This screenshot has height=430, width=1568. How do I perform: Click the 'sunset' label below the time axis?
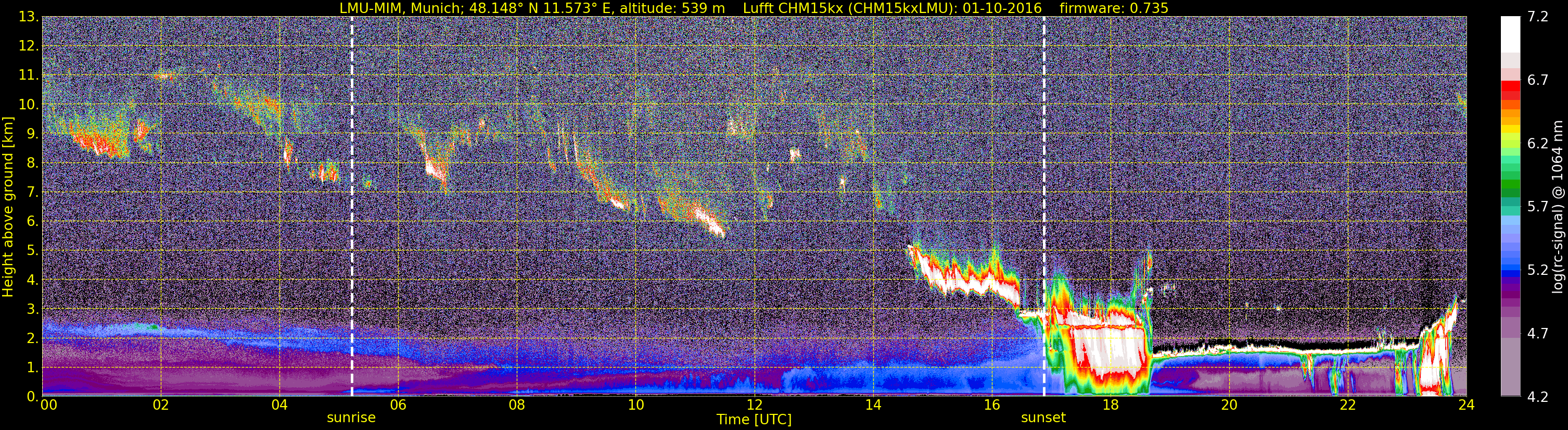click(x=1043, y=418)
